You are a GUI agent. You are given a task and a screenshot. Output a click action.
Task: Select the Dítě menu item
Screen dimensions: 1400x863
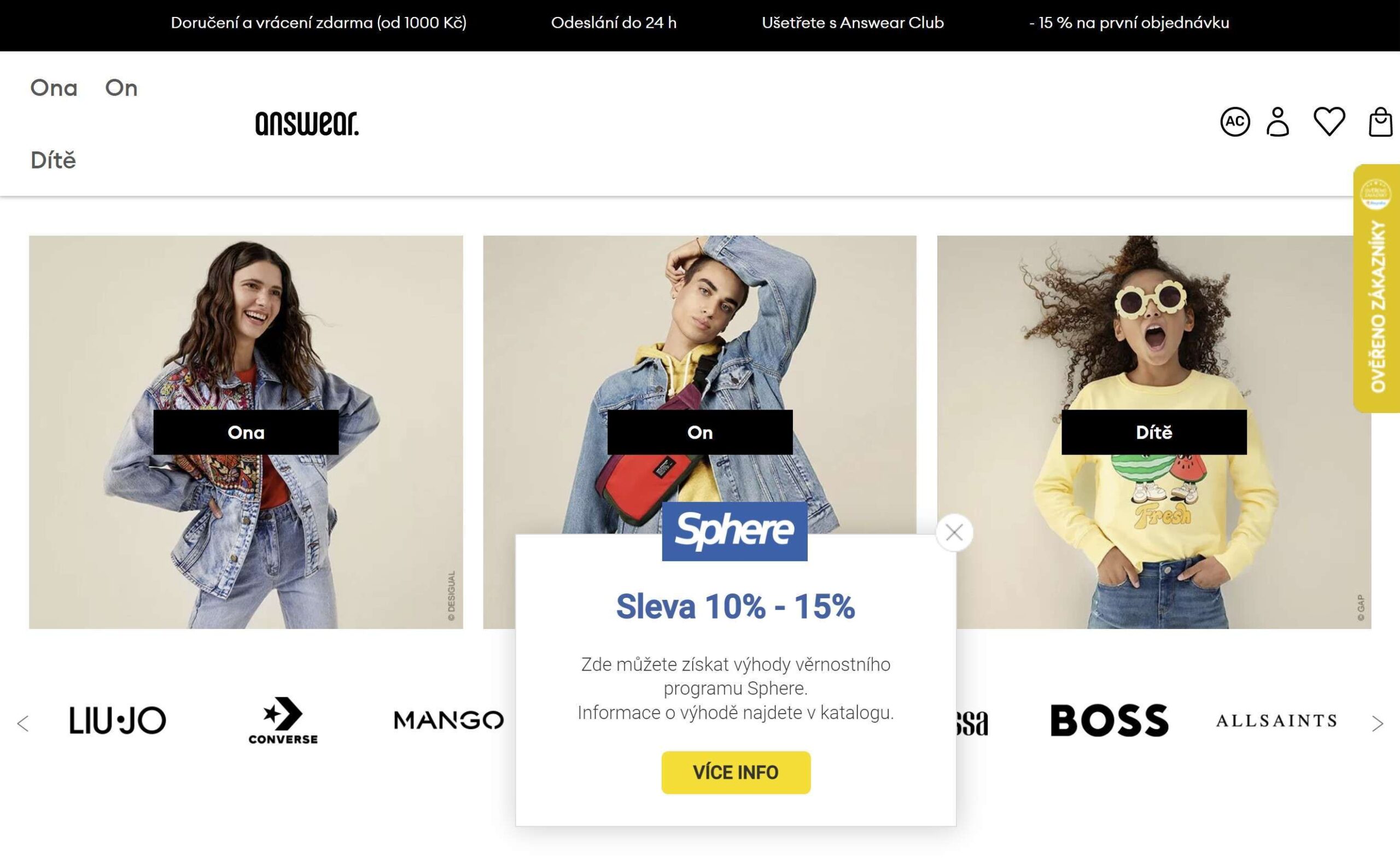(53, 160)
